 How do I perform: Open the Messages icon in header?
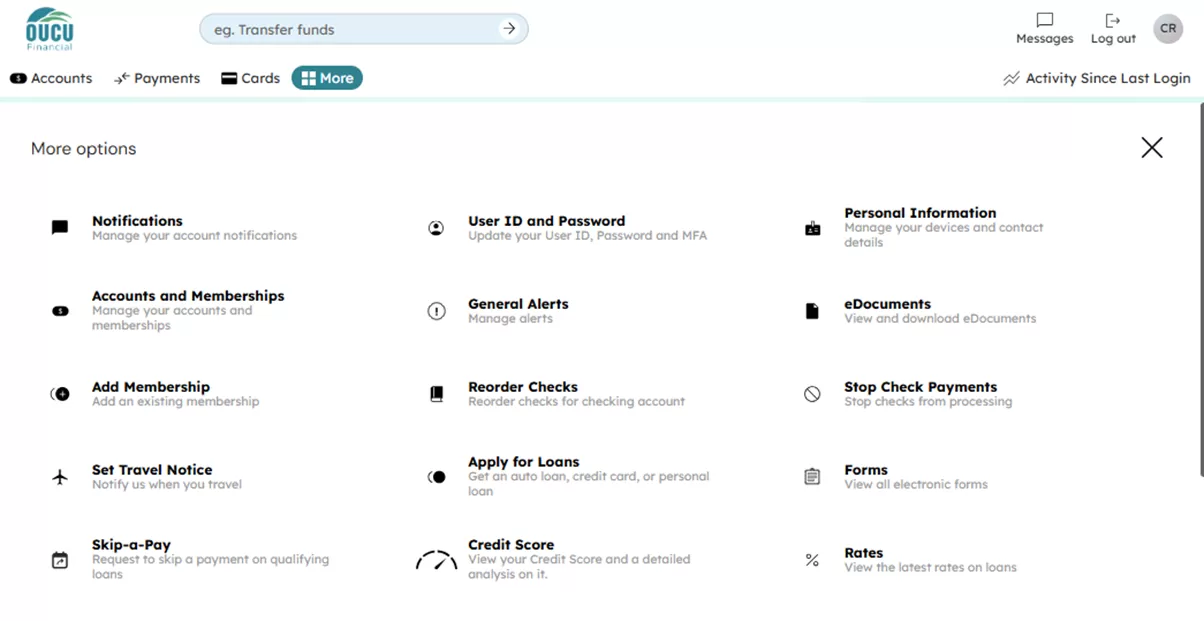click(1044, 29)
